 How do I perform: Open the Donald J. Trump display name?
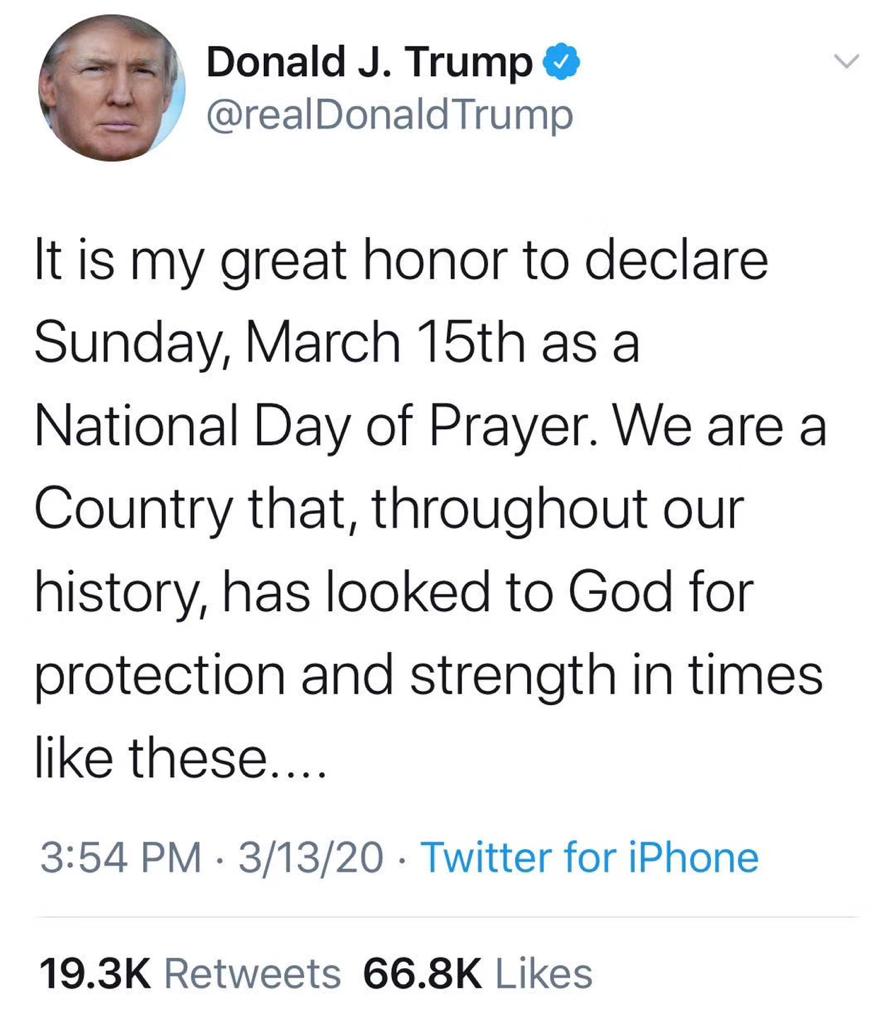(369, 64)
